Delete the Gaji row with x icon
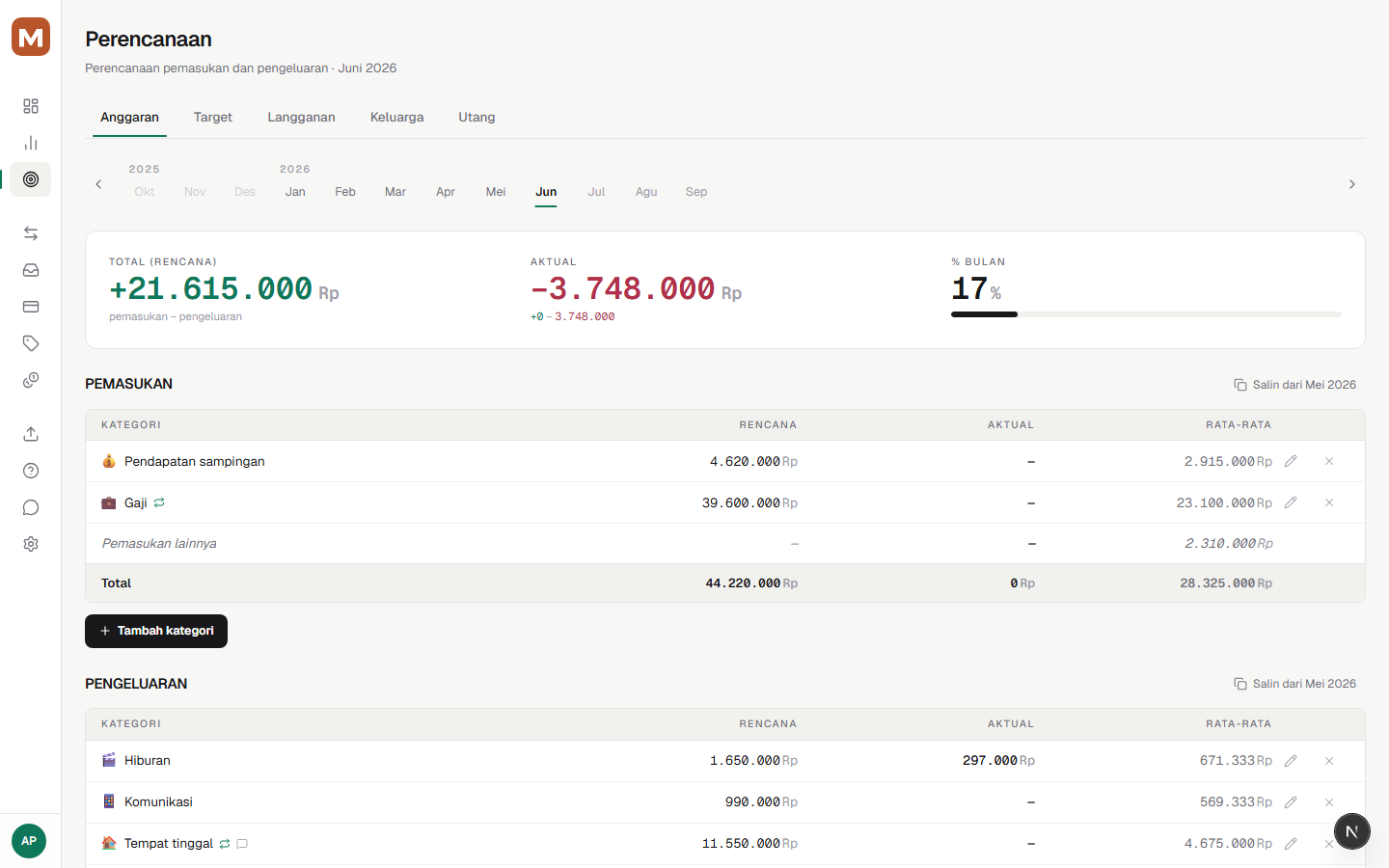 pos(1329,502)
